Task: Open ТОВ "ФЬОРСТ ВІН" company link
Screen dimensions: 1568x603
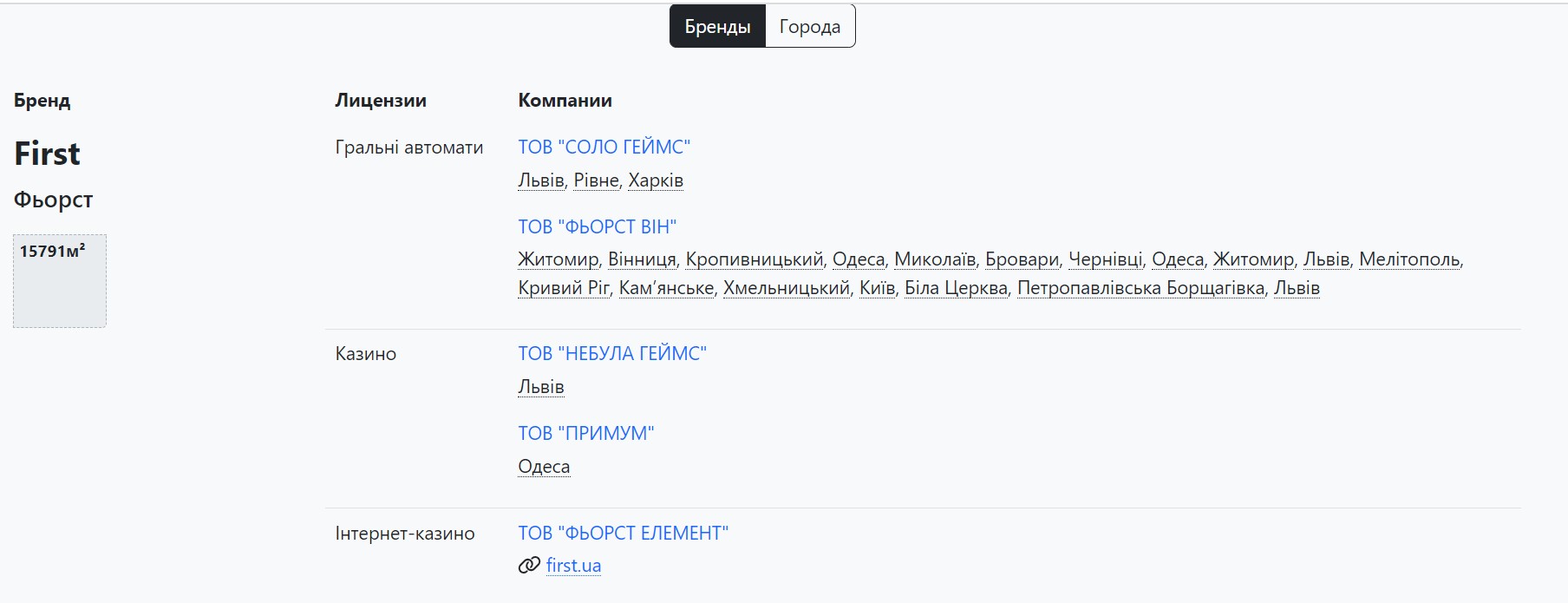Action: pos(597,227)
